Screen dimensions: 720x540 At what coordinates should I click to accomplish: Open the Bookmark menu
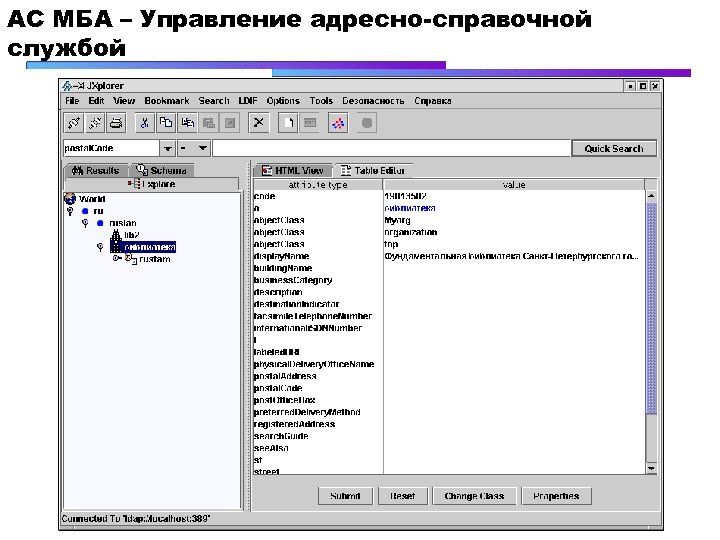167,101
